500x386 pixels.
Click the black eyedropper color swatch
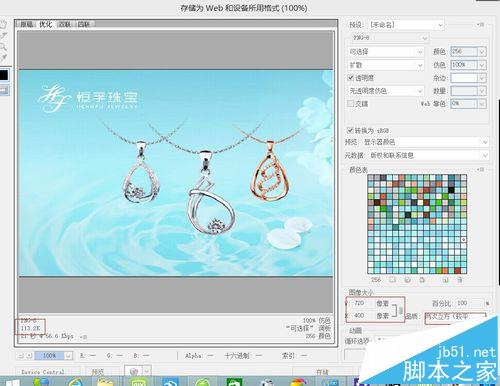[4, 75]
